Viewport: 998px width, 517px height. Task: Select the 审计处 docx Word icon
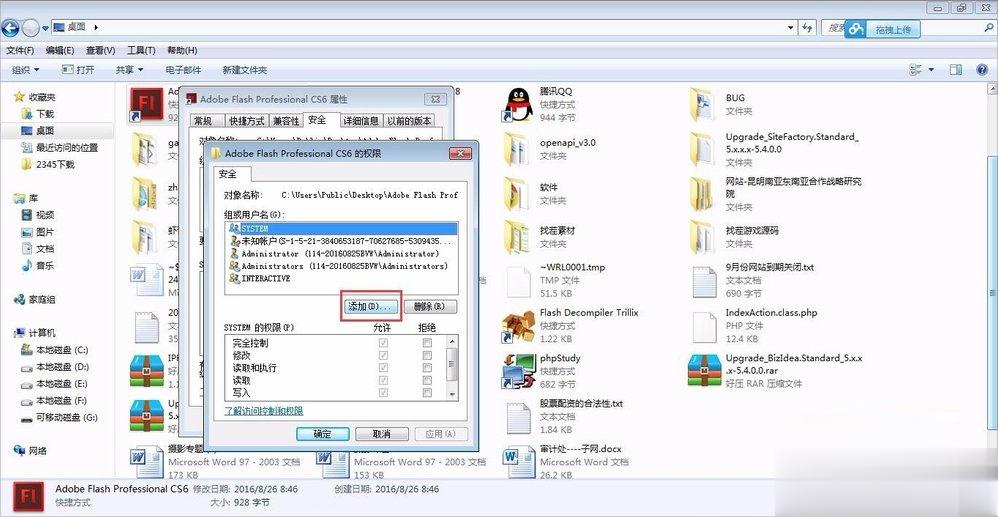click(519, 462)
